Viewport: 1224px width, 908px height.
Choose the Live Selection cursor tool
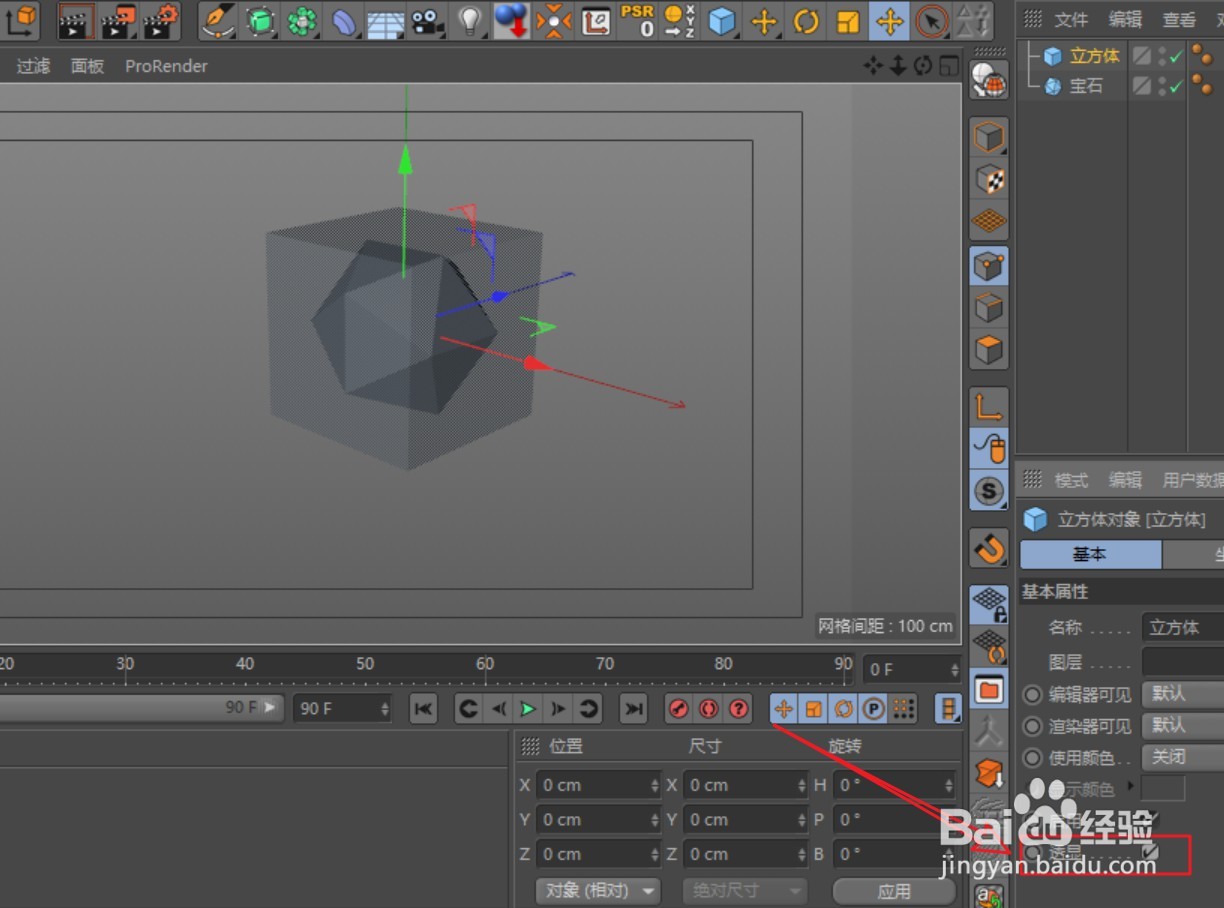point(931,20)
